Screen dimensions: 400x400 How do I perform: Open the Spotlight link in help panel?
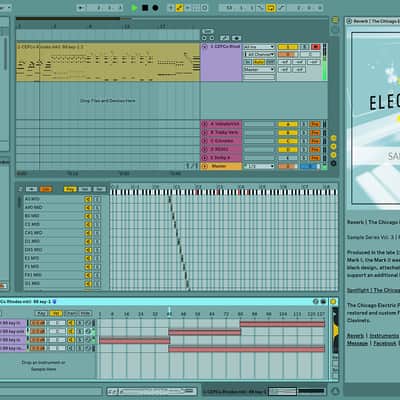pyautogui.click(x=373, y=290)
